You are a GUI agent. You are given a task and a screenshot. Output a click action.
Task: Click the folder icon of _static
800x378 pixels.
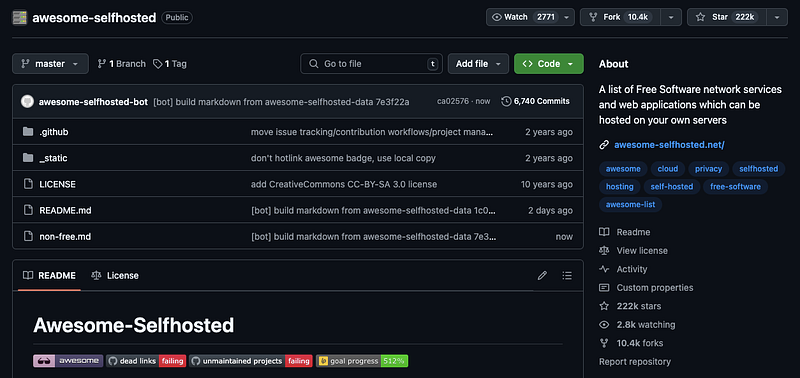(x=28, y=158)
